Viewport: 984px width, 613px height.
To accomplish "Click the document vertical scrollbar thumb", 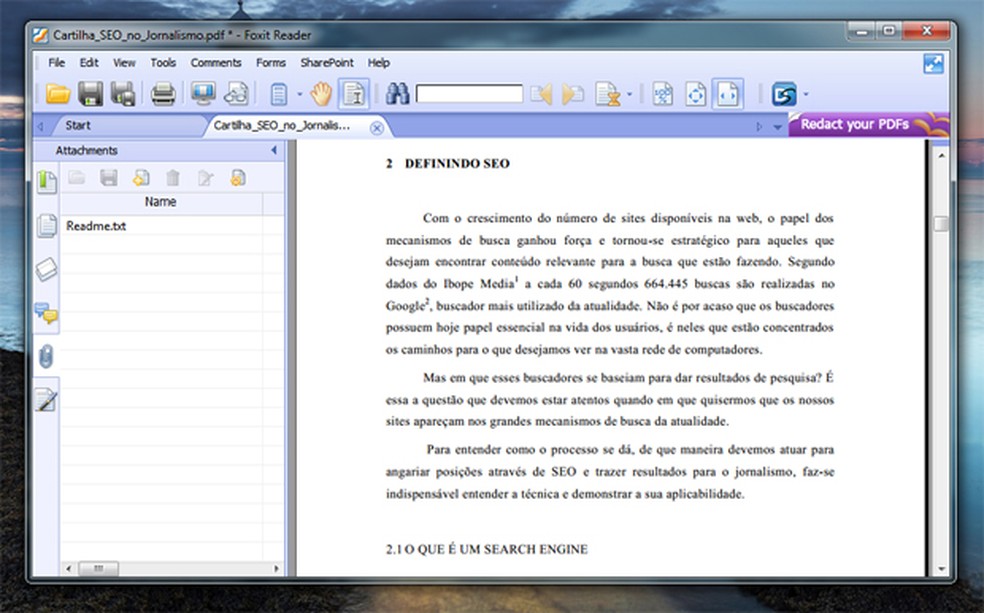I will [940, 224].
